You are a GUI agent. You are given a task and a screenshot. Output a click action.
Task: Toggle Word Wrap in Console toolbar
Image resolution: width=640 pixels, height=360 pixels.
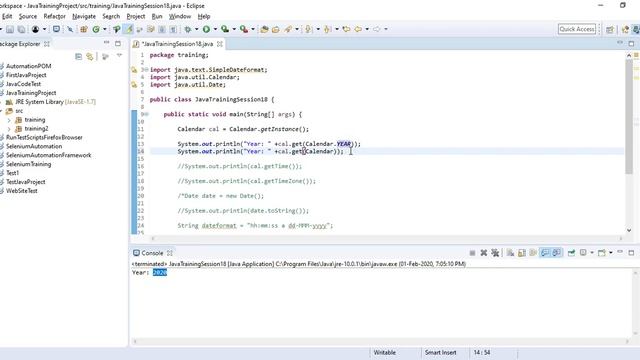(x=533, y=253)
